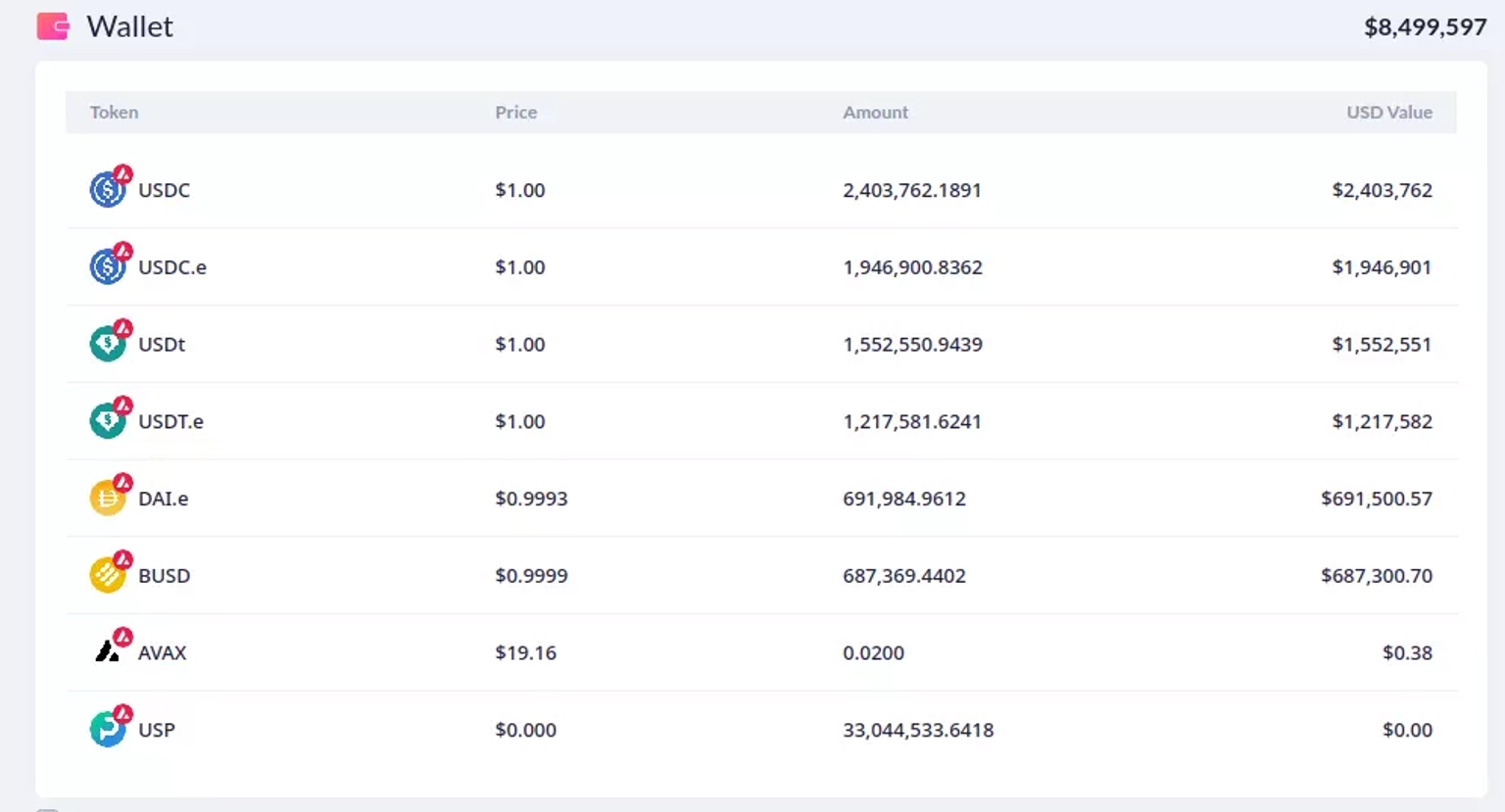Click the DAI.e amount 691,984.9612
Image resolution: width=1505 pixels, height=812 pixels.
click(x=904, y=499)
